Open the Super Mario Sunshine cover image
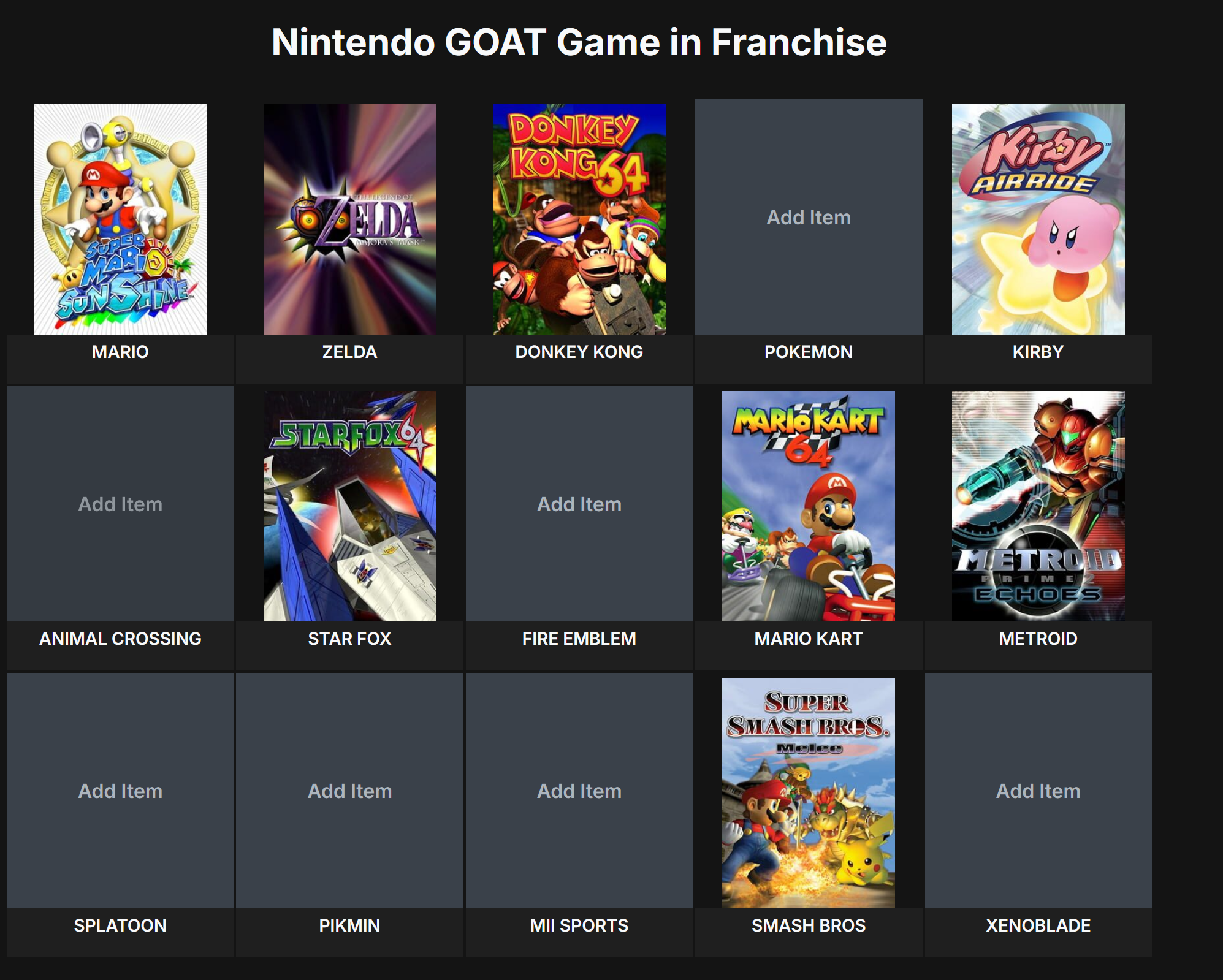The image size is (1223, 980). click(x=120, y=219)
